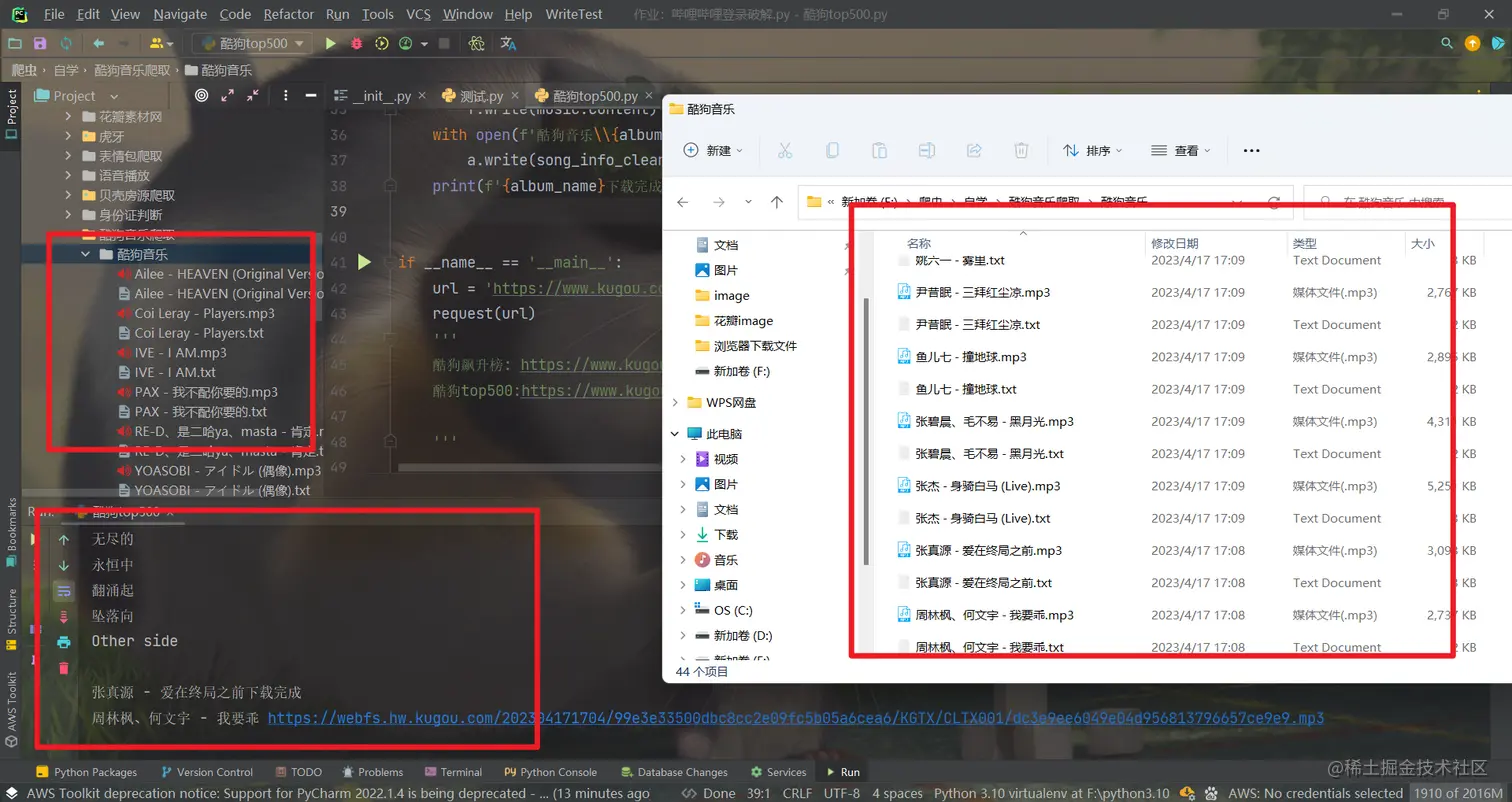This screenshot has width=1512, height=802.
Task: Go up one folder level in File Explorer
Action: tap(777, 202)
